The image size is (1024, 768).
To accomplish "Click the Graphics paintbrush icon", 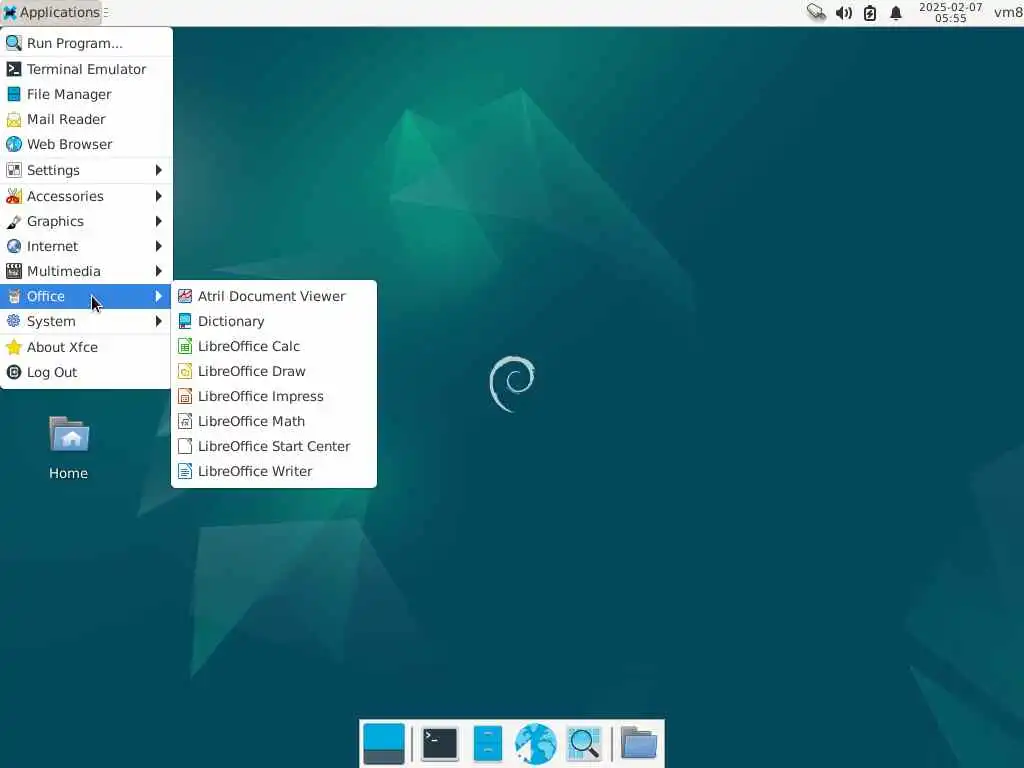I will [14, 221].
